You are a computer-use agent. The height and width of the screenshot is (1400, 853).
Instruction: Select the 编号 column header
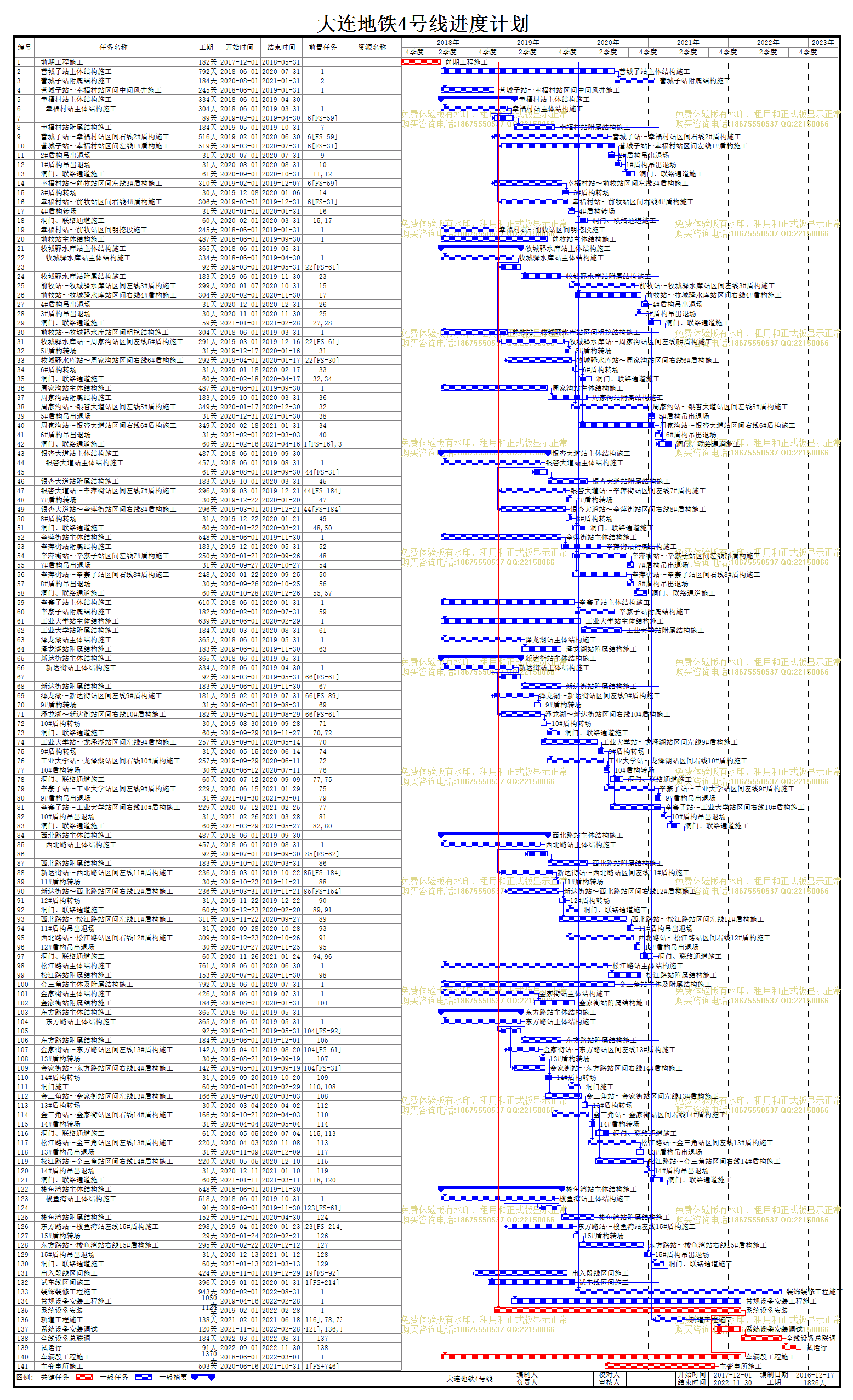click(x=25, y=47)
